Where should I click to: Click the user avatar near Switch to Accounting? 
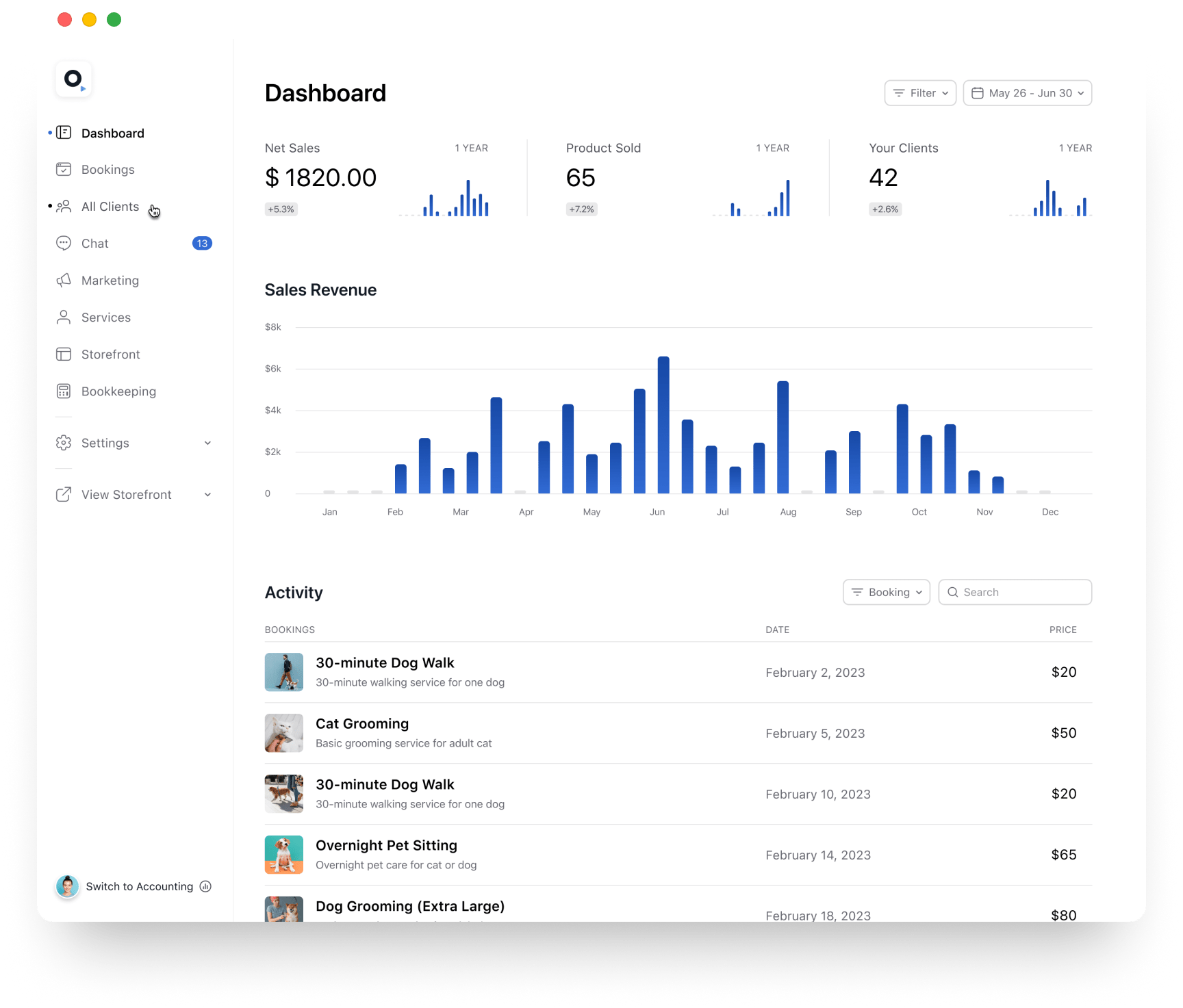(67, 886)
